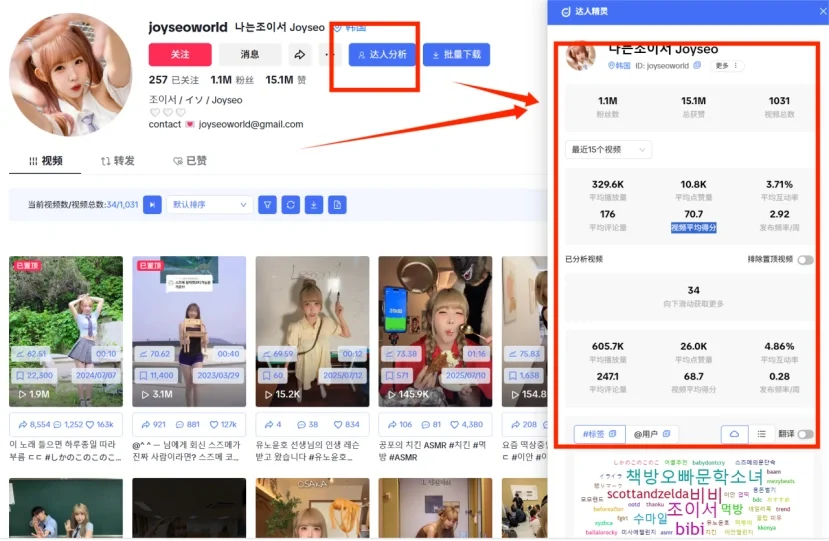Toggle 排除置顶视频 switch
Viewport: 829px width, 541px height.
coord(805,260)
